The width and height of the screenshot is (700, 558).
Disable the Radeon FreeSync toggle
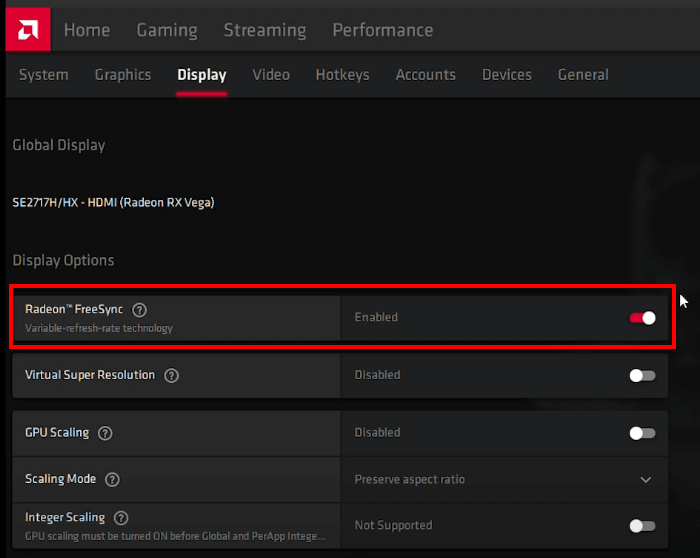642,318
